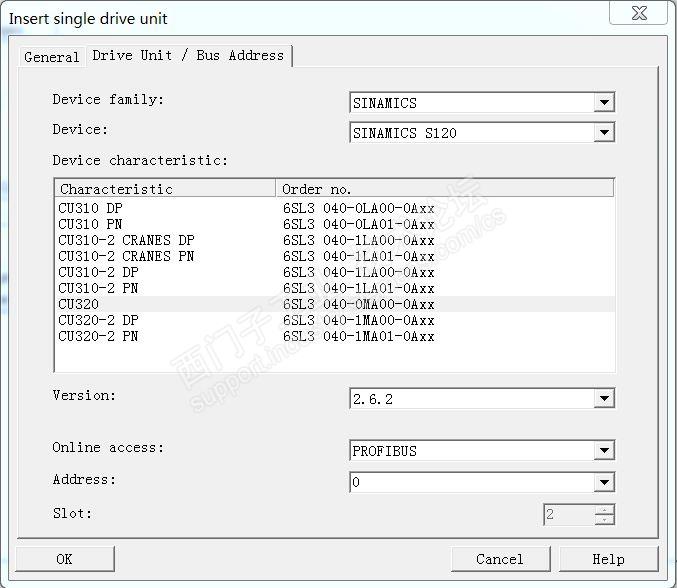Sort by Order no. column header
The image size is (677, 588).
pos(445,189)
